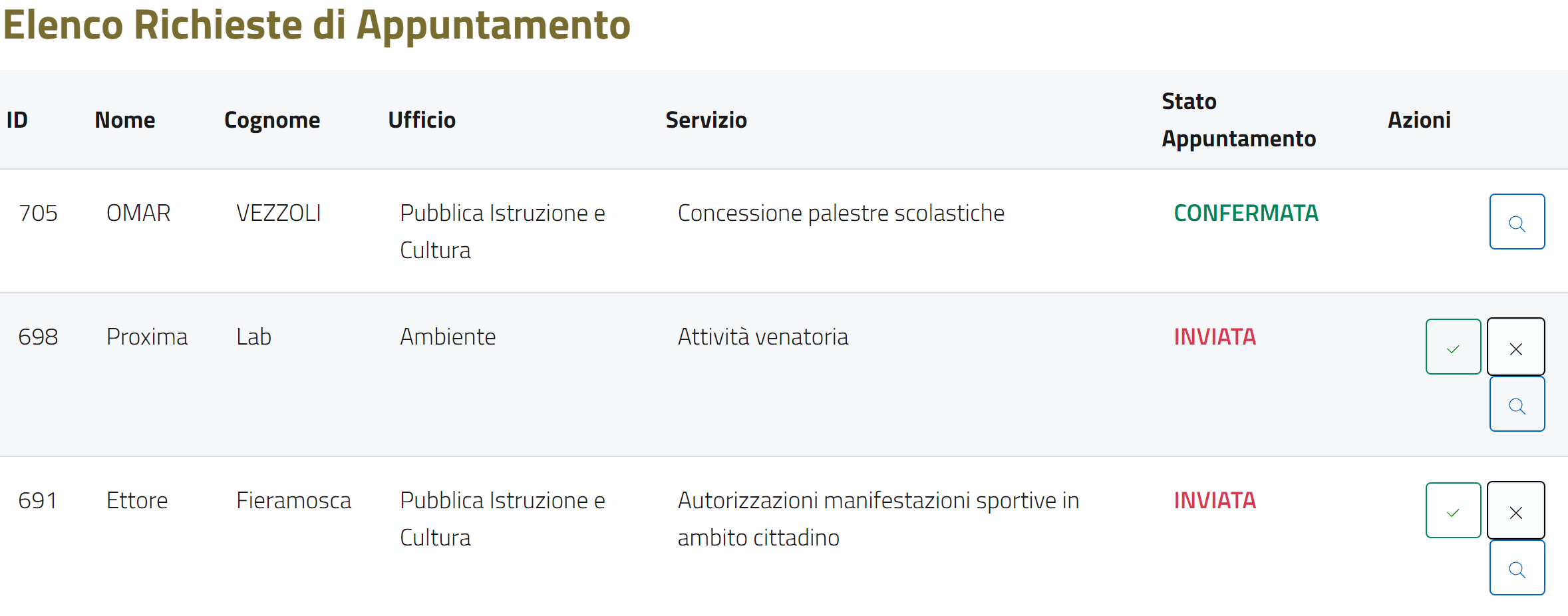Click the Nome column header
The width and height of the screenshot is (1568, 616).
[x=125, y=120]
